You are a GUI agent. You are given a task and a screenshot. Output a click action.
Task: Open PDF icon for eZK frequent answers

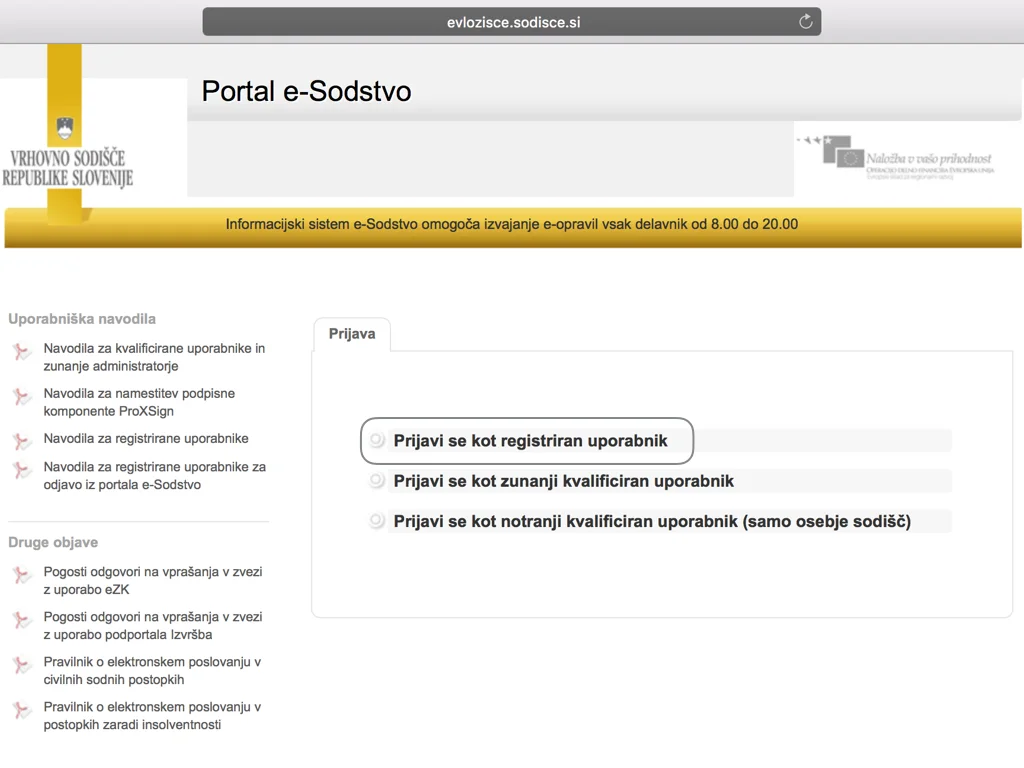(x=22, y=575)
